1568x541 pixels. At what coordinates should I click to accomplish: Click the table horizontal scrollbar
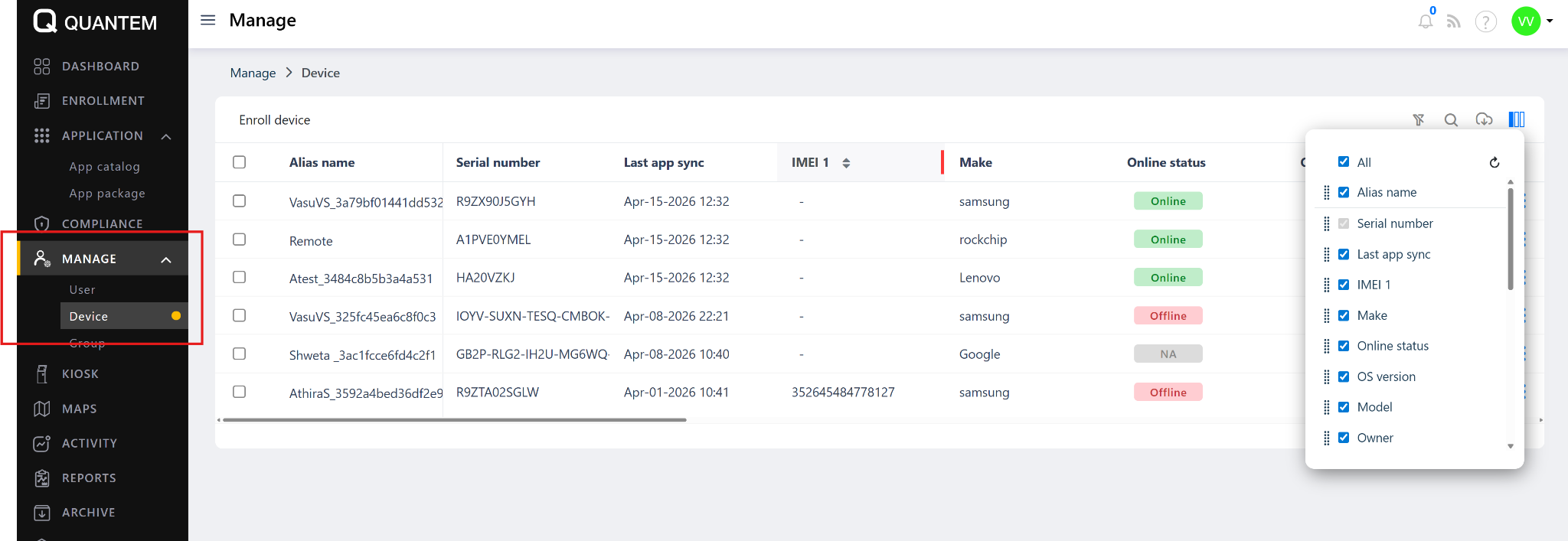click(x=454, y=420)
